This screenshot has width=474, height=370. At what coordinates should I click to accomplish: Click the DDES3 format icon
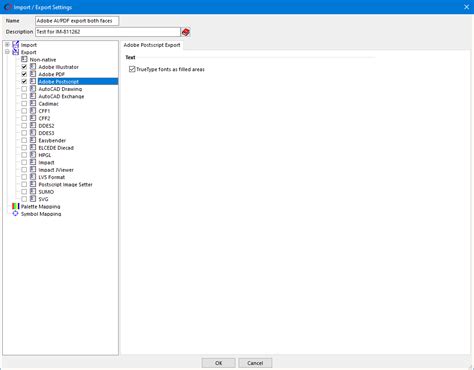point(33,133)
